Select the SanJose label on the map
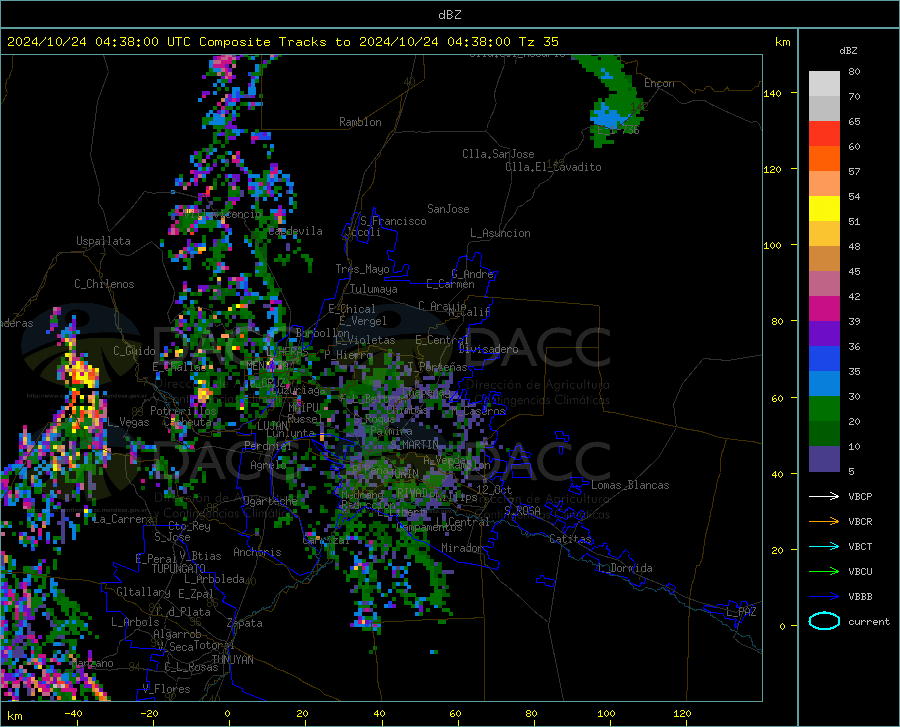The width and height of the screenshot is (900, 727). (x=448, y=209)
